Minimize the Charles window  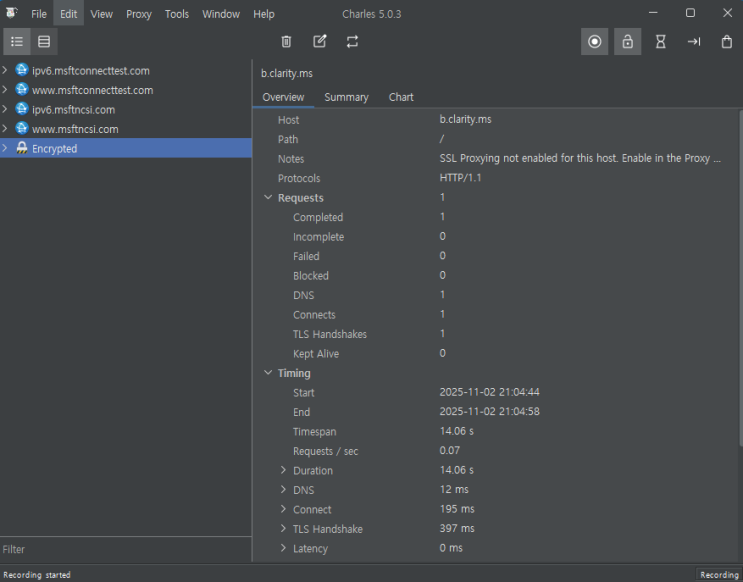[x=653, y=13]
